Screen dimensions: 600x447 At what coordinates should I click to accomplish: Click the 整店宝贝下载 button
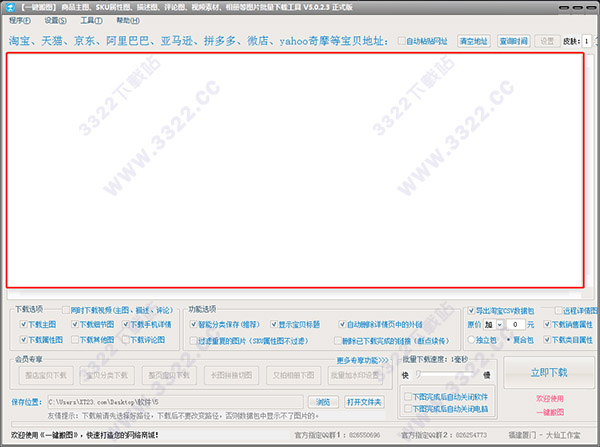[46, 375]
